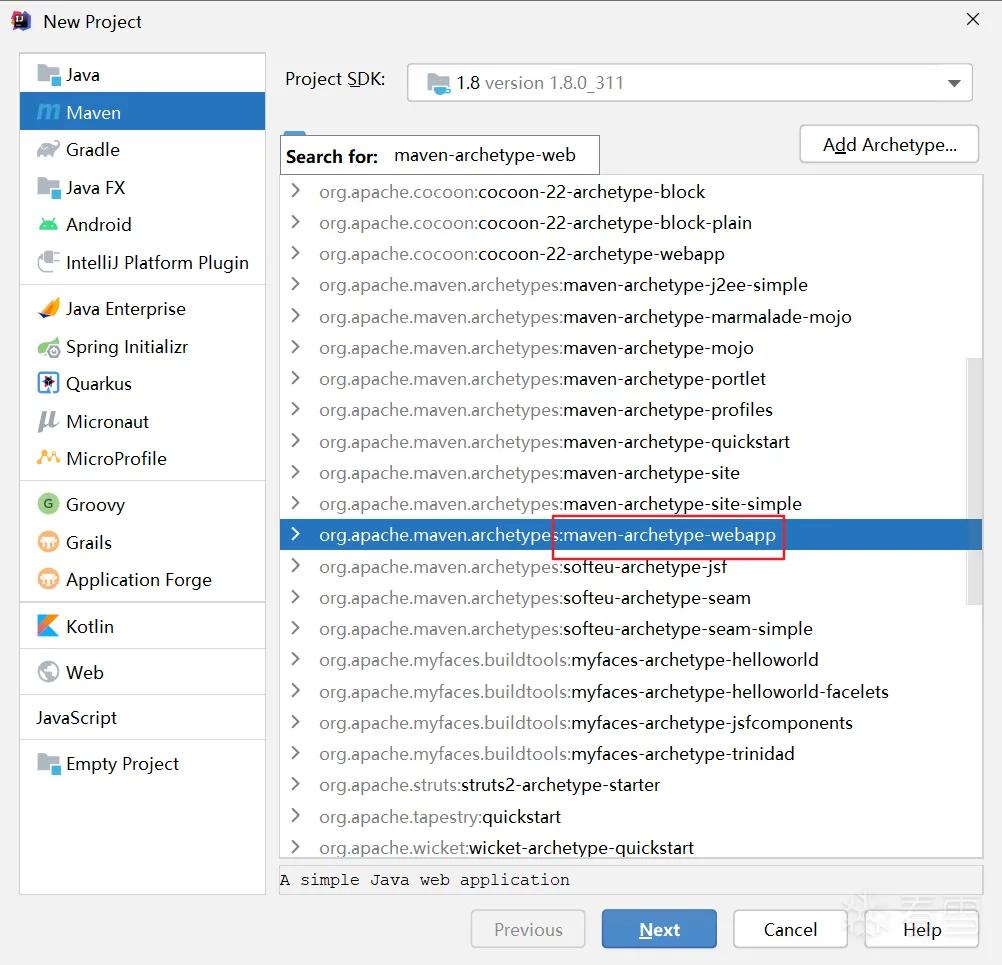Expand the cocoon-22-archetype-block node

coord(295,190)
